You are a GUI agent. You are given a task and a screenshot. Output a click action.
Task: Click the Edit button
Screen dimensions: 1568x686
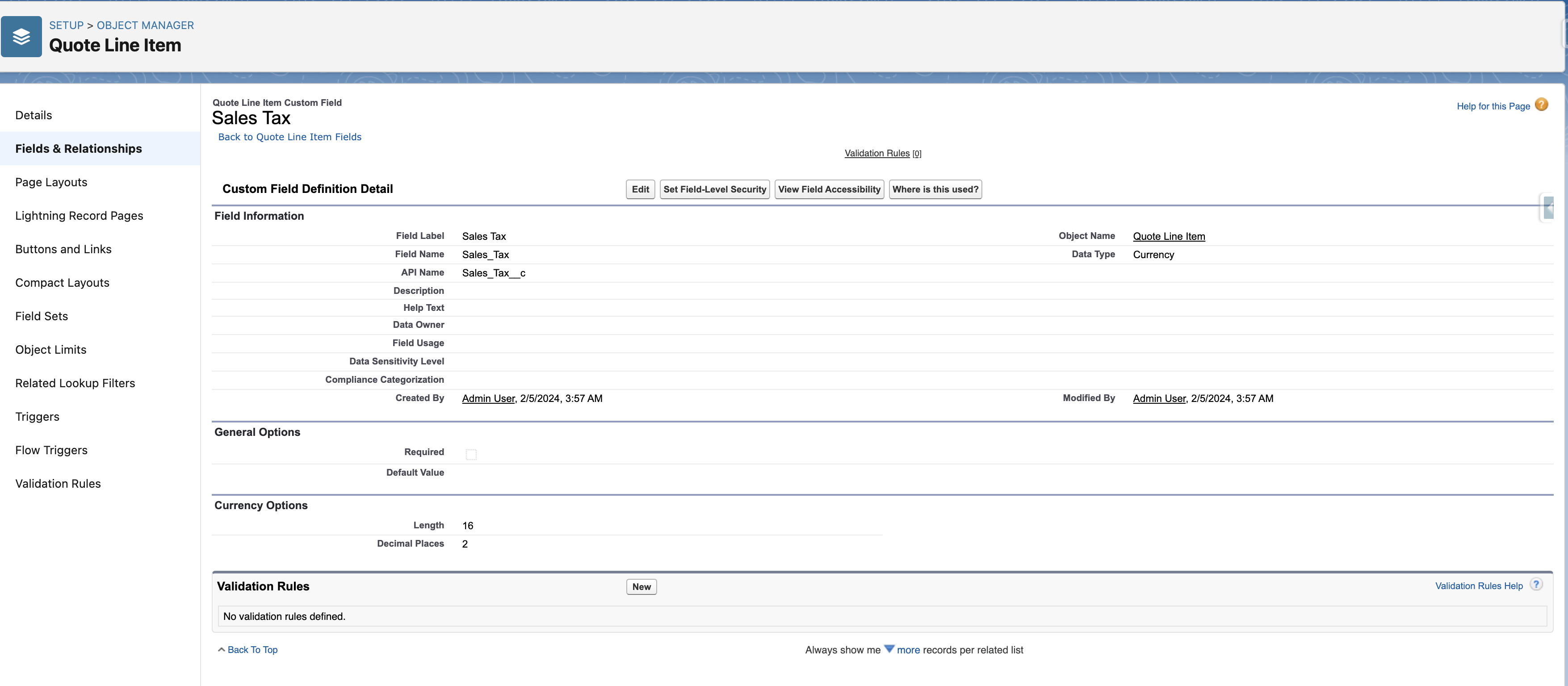(640, 189)
